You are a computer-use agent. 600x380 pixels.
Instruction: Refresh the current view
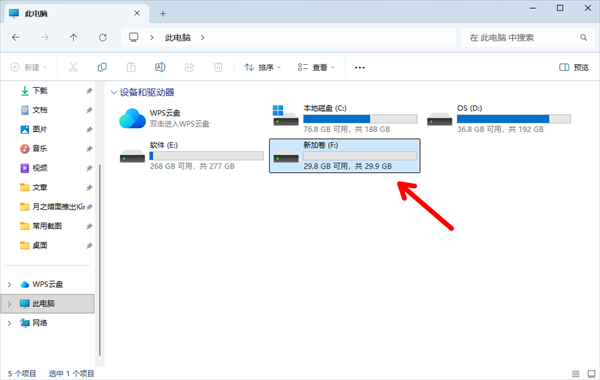click(103, 38)
